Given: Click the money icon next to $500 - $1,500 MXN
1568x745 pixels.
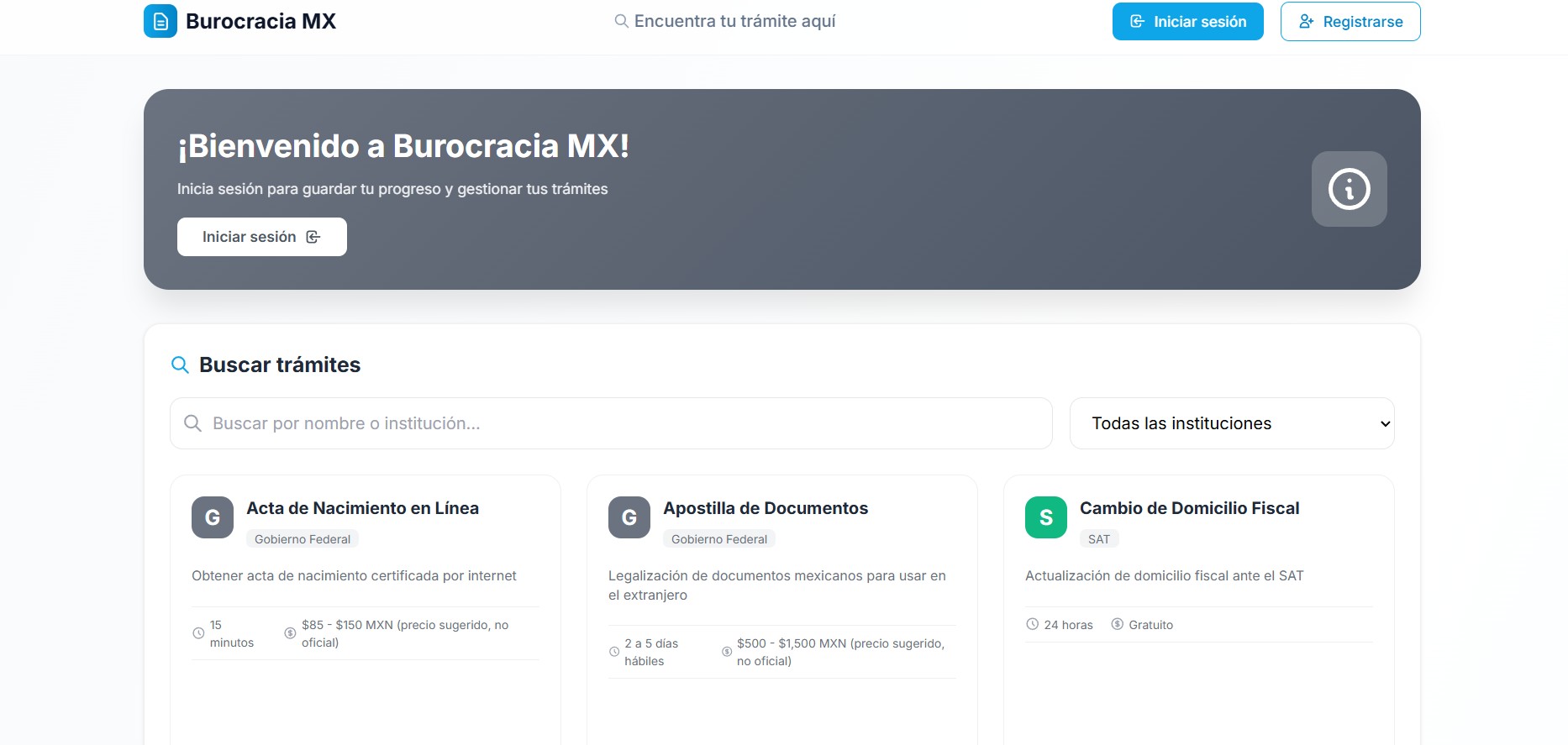Looking at the screenshot, I should (x=727, y=652).
